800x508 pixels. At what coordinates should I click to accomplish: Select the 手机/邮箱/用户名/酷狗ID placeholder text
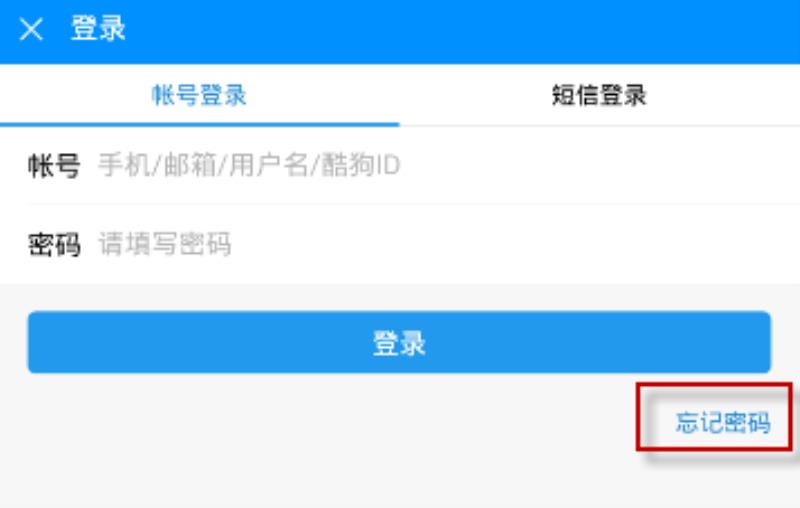click(249, 165)
